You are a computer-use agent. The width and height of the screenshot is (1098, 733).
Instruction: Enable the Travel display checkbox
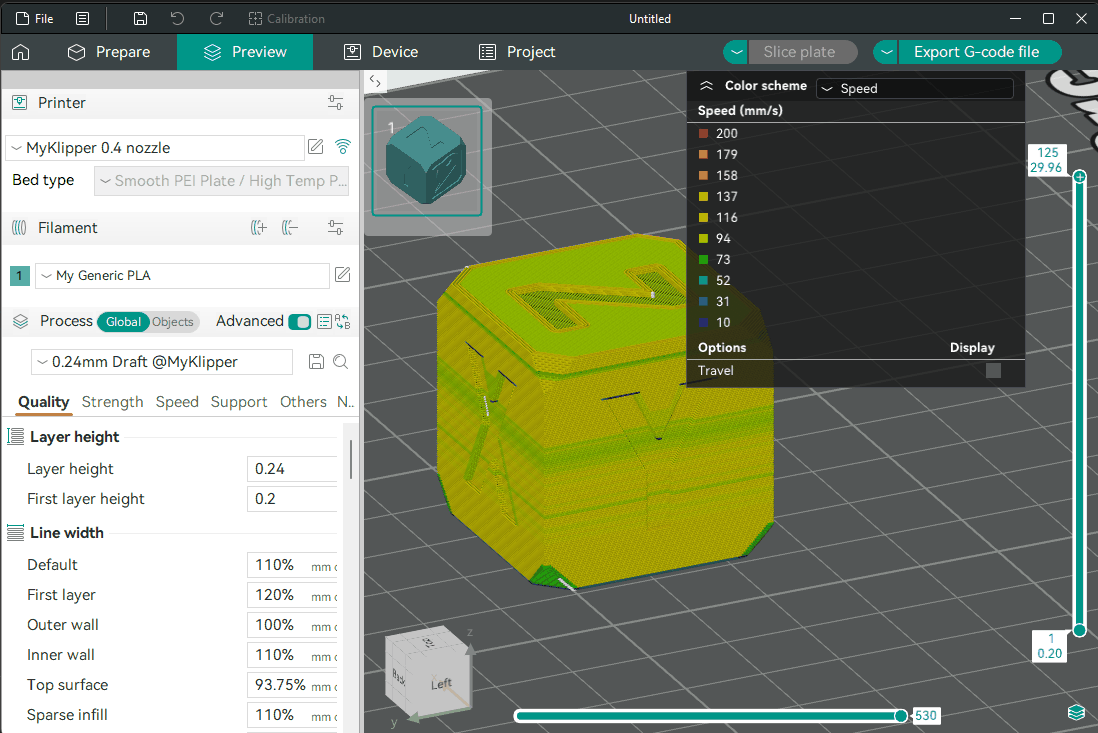click(x=993, y=371)
